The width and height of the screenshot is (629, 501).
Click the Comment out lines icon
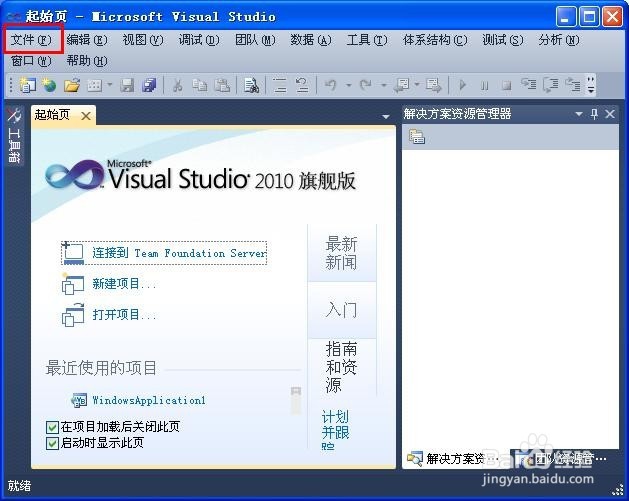[x=280, y=85]
